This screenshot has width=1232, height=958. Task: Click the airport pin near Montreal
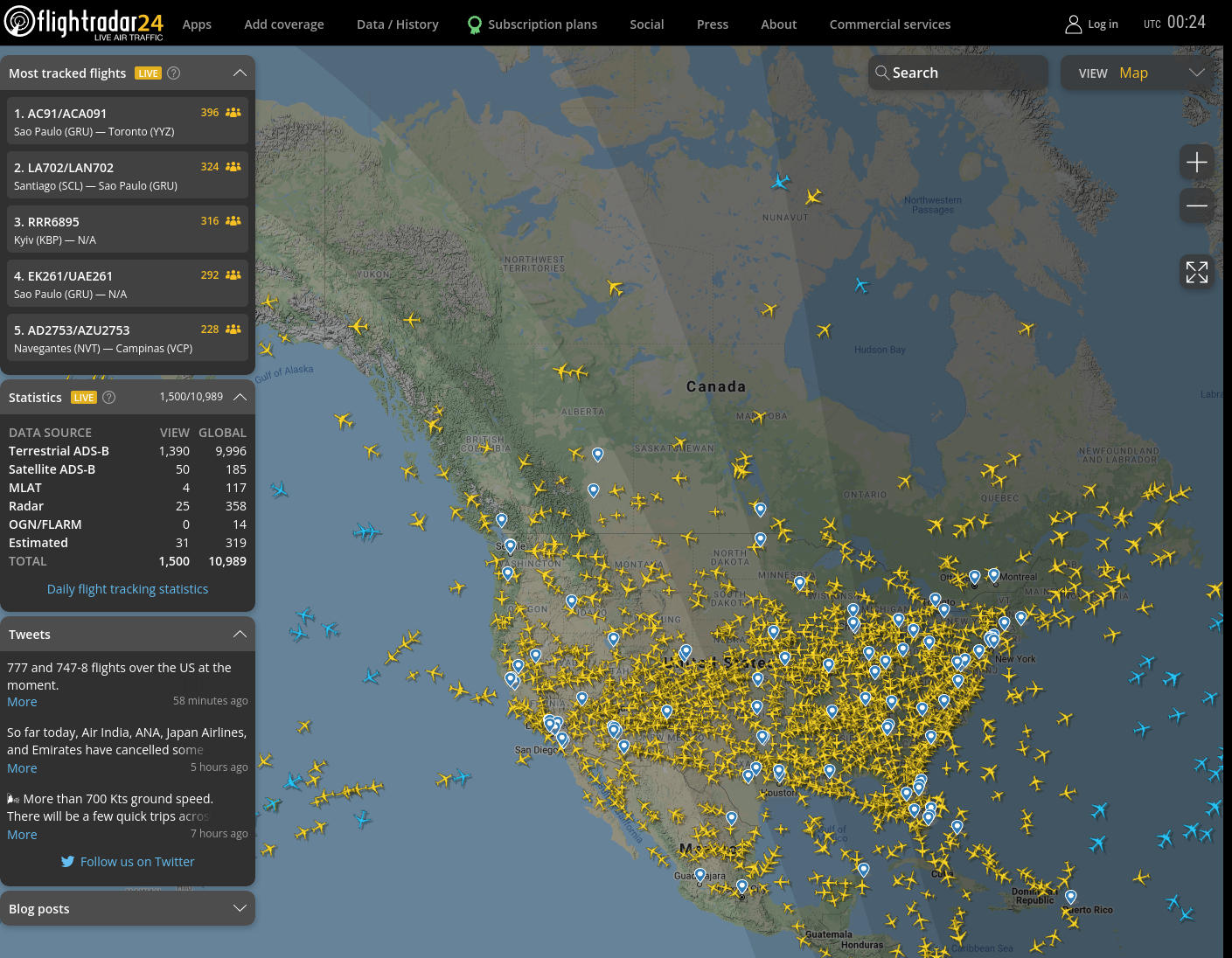pyautogui.click(x=994, y=575)
